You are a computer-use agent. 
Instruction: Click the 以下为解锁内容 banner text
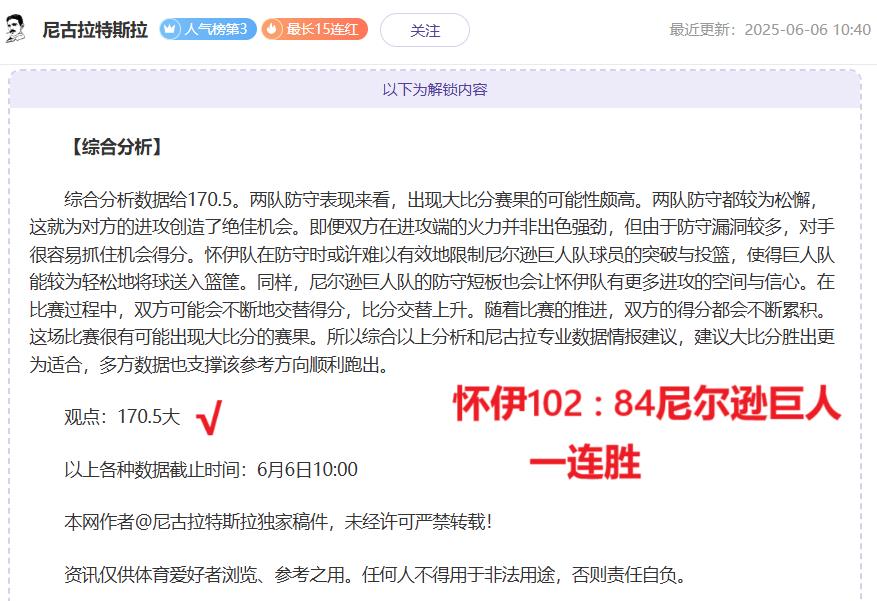tap(435, 89)
